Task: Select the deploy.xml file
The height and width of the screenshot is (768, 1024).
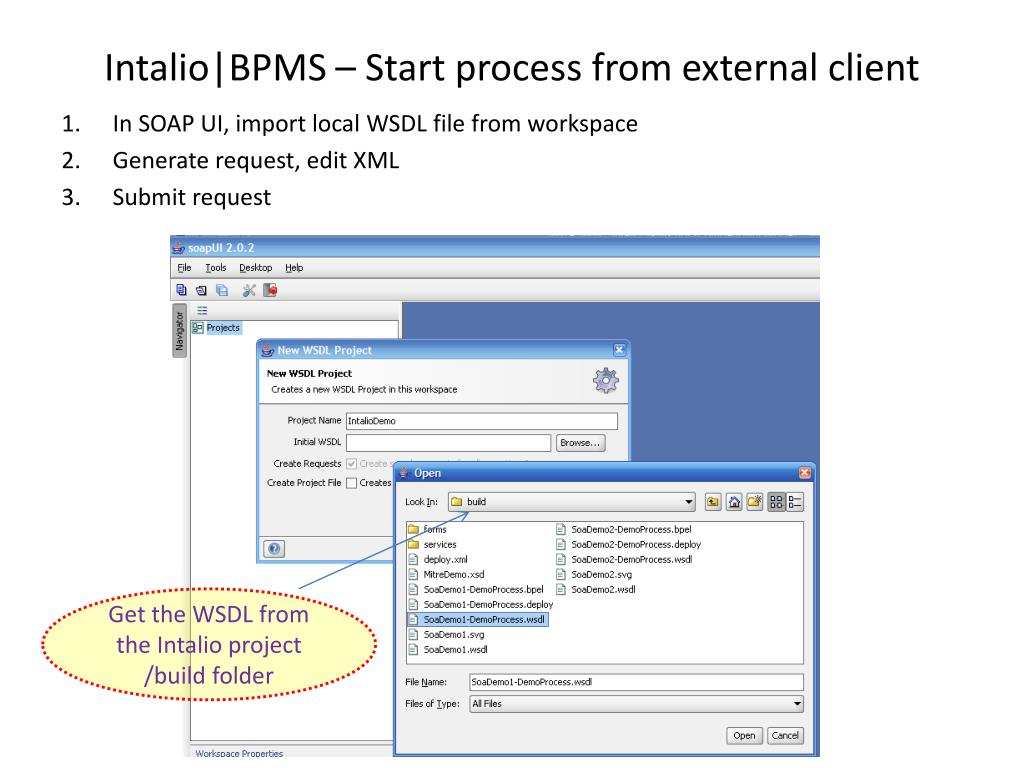Action: (438, 559)
